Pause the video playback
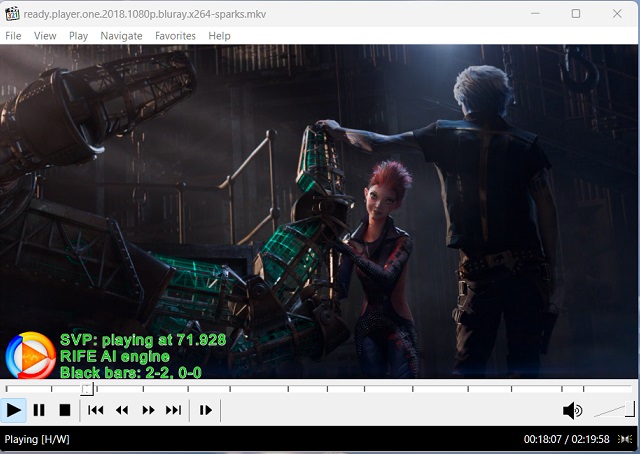This screenshot has width=640, height=454. click(x=39, y=410)
